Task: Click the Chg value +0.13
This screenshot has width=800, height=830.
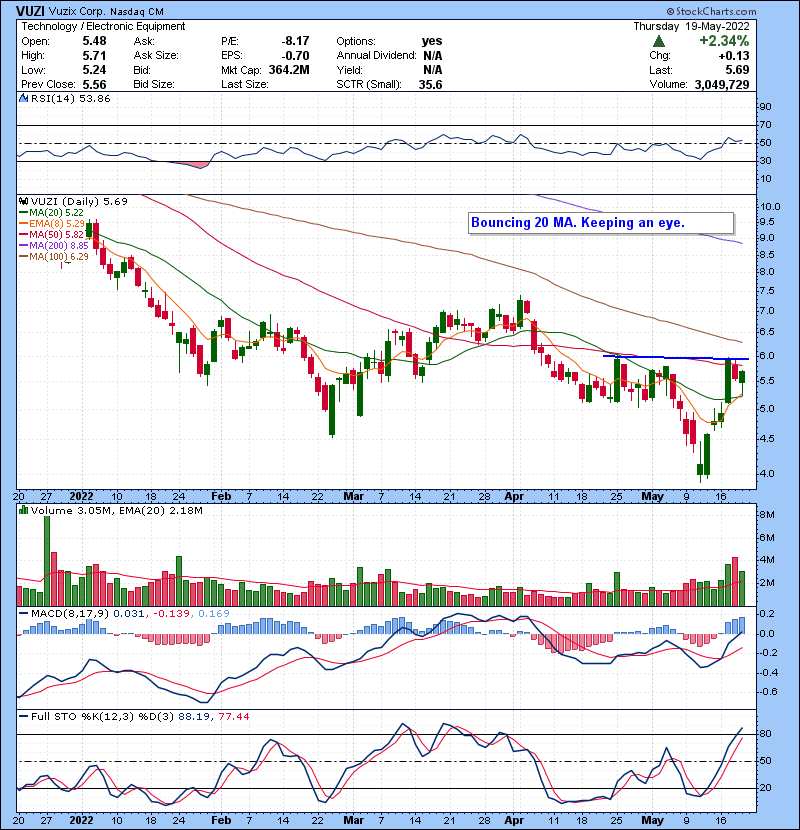Action: click(734, 56)
